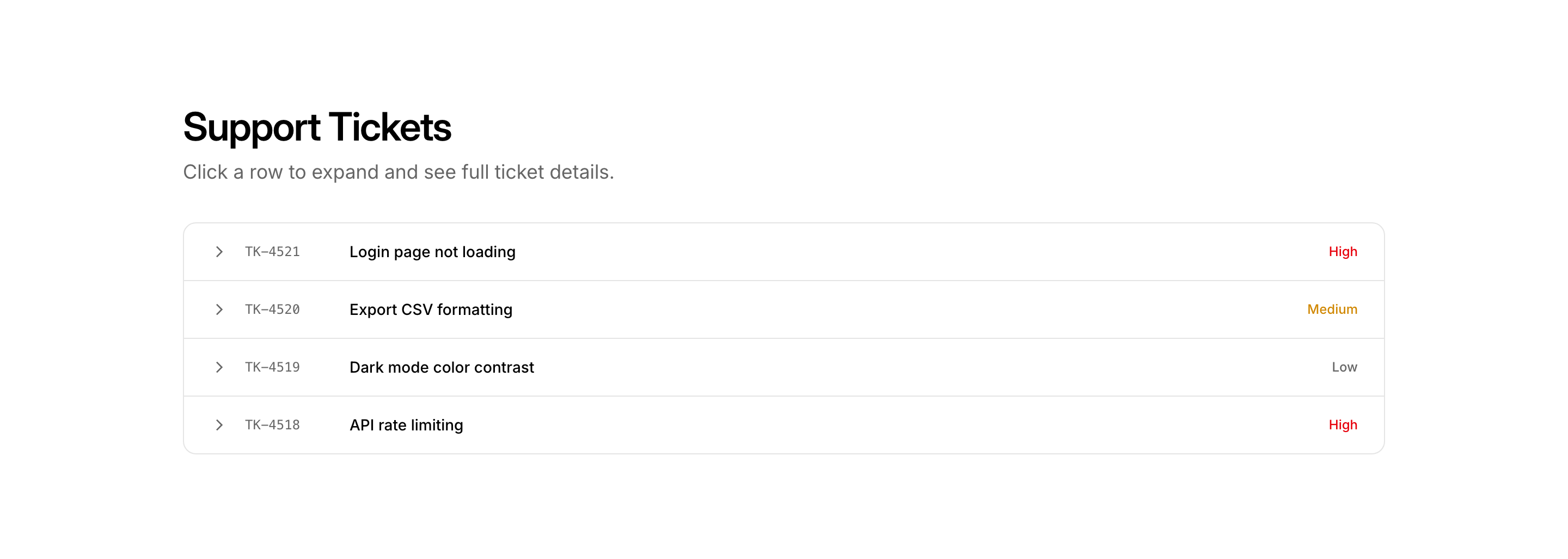Click the Low priority label on TK-4519

point(1344,367)
